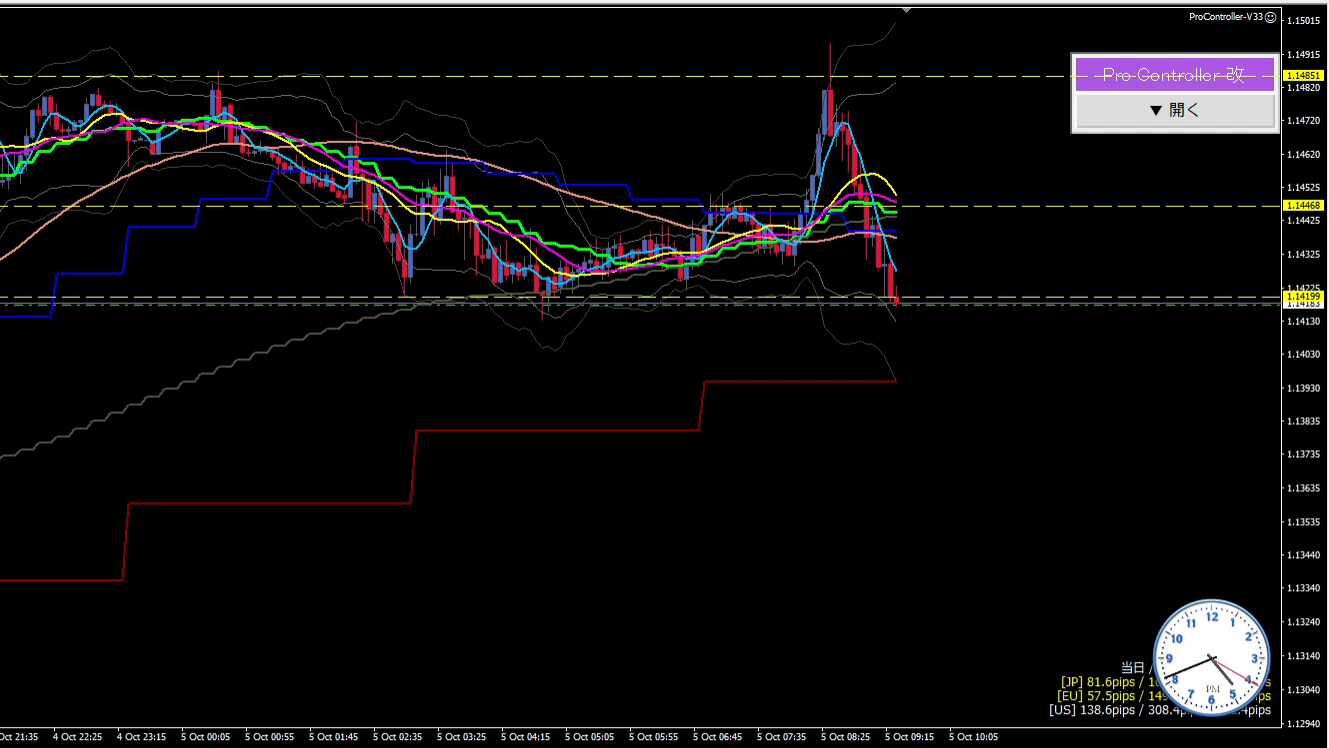Click the chart shift triangle marker at top

906,9
